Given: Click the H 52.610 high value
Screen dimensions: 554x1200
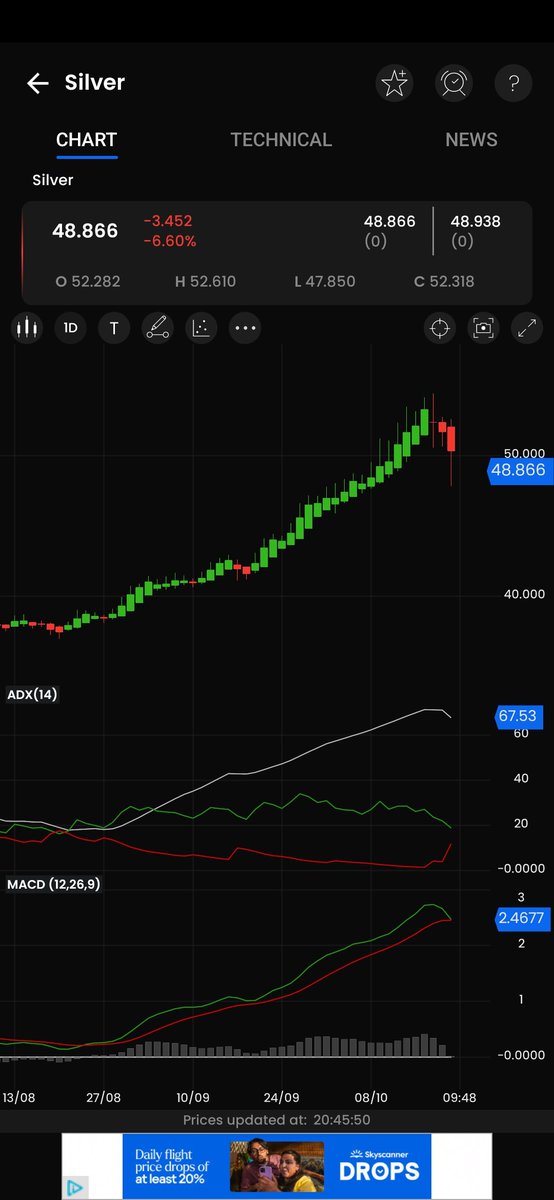Looking at the screenshot, I should (x=205, y=282).
